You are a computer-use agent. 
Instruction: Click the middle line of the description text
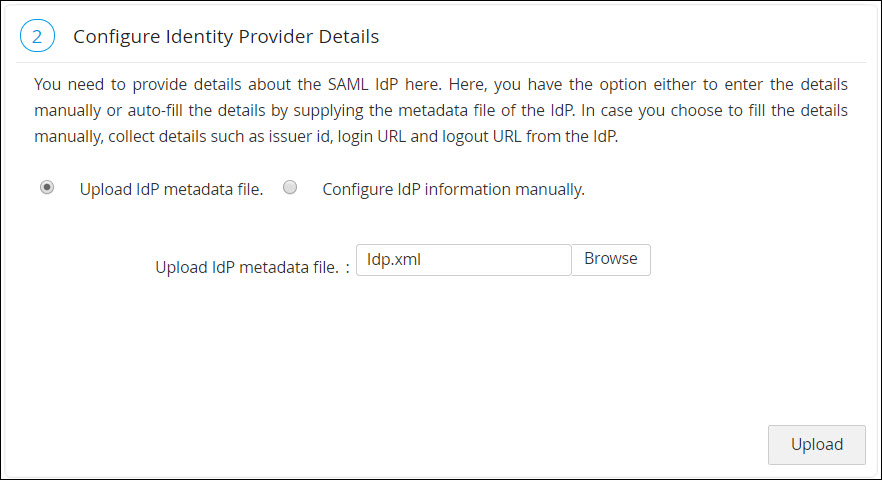pos(440,110)
